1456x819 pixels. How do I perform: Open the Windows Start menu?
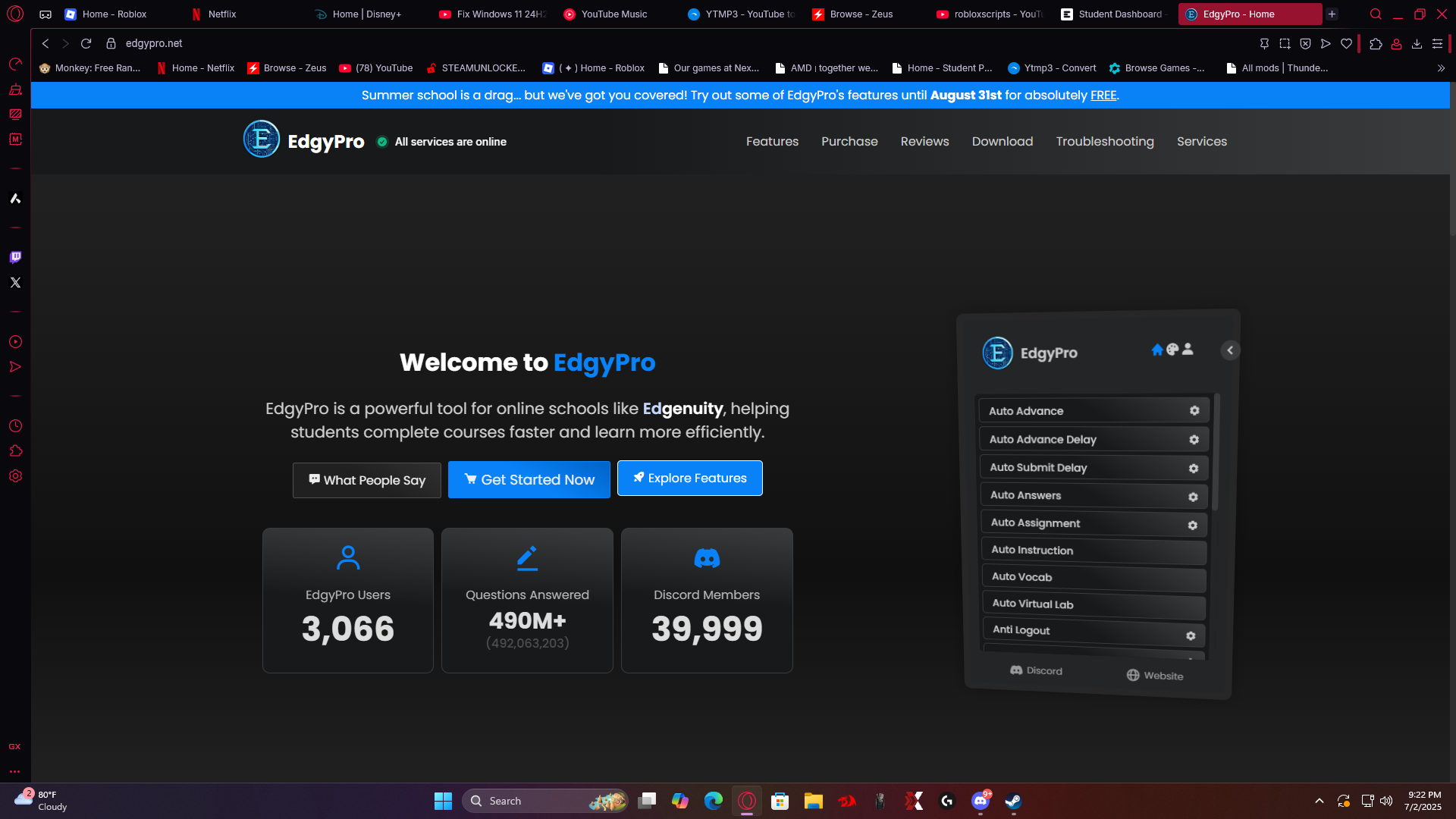pyautogui.click(x=443, y=801)
